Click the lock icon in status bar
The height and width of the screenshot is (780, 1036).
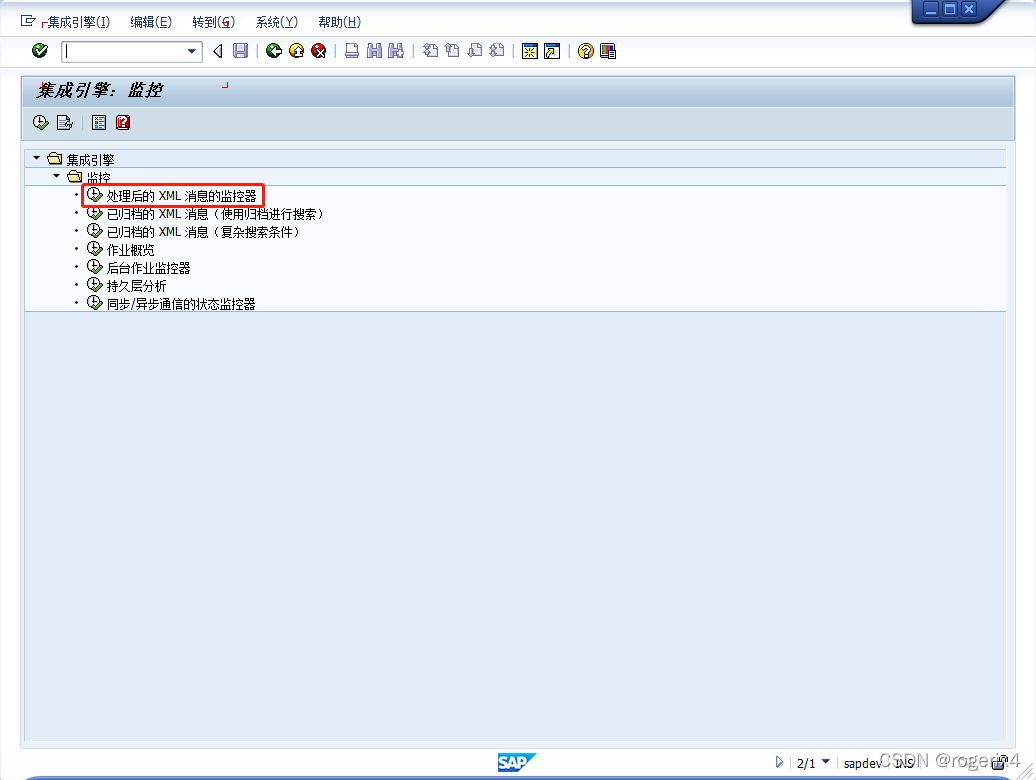pyautogui.click(x=999, y=762)
